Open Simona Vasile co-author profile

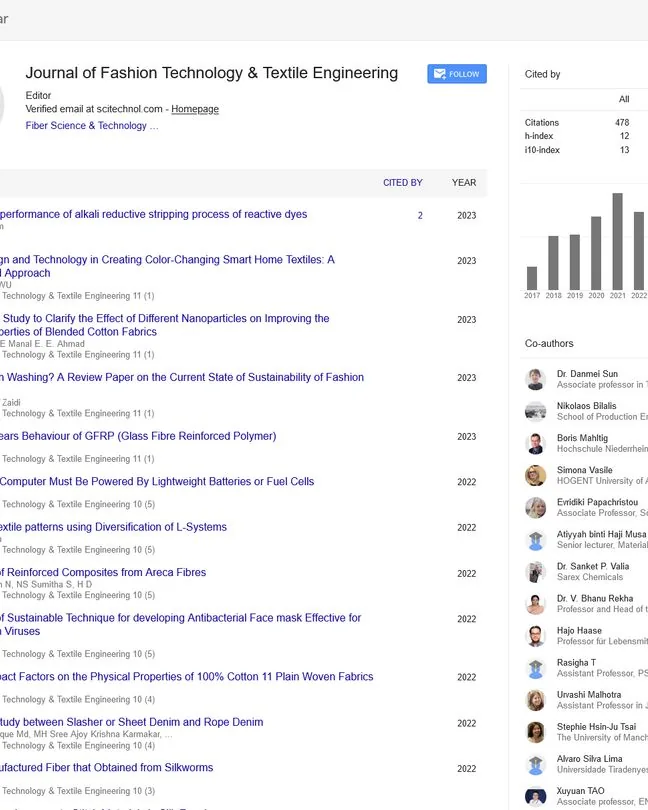[x=584, y=470]
